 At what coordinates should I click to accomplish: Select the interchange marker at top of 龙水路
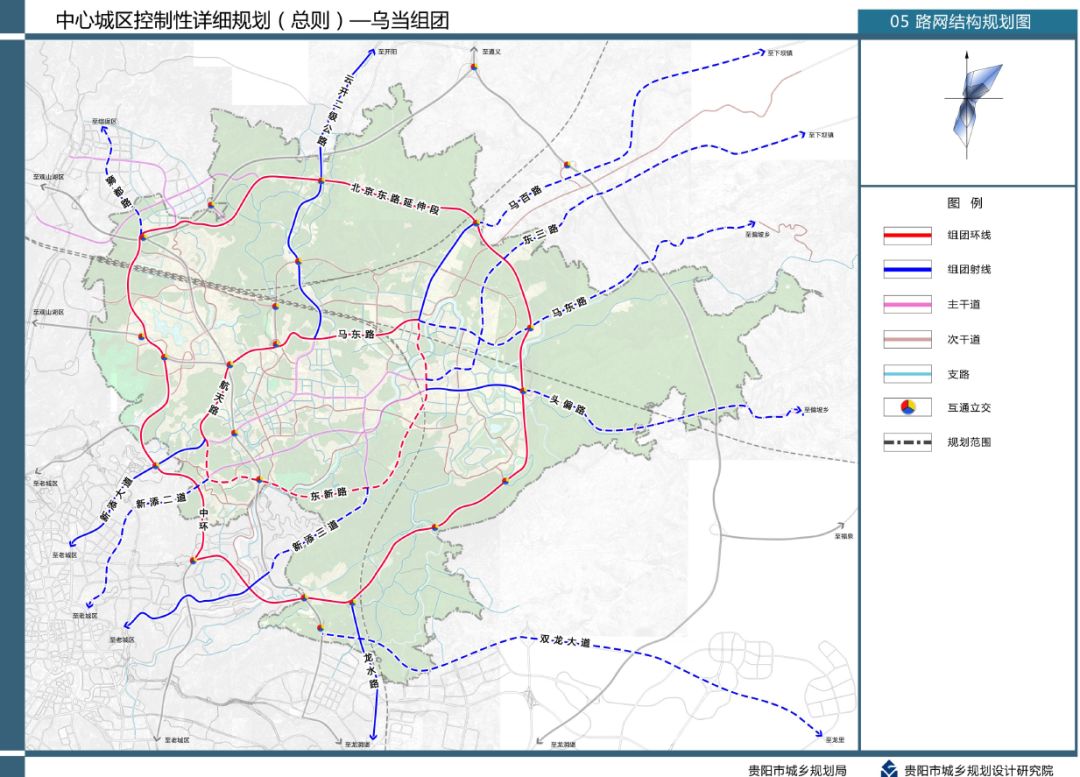[x=352, y=602]
